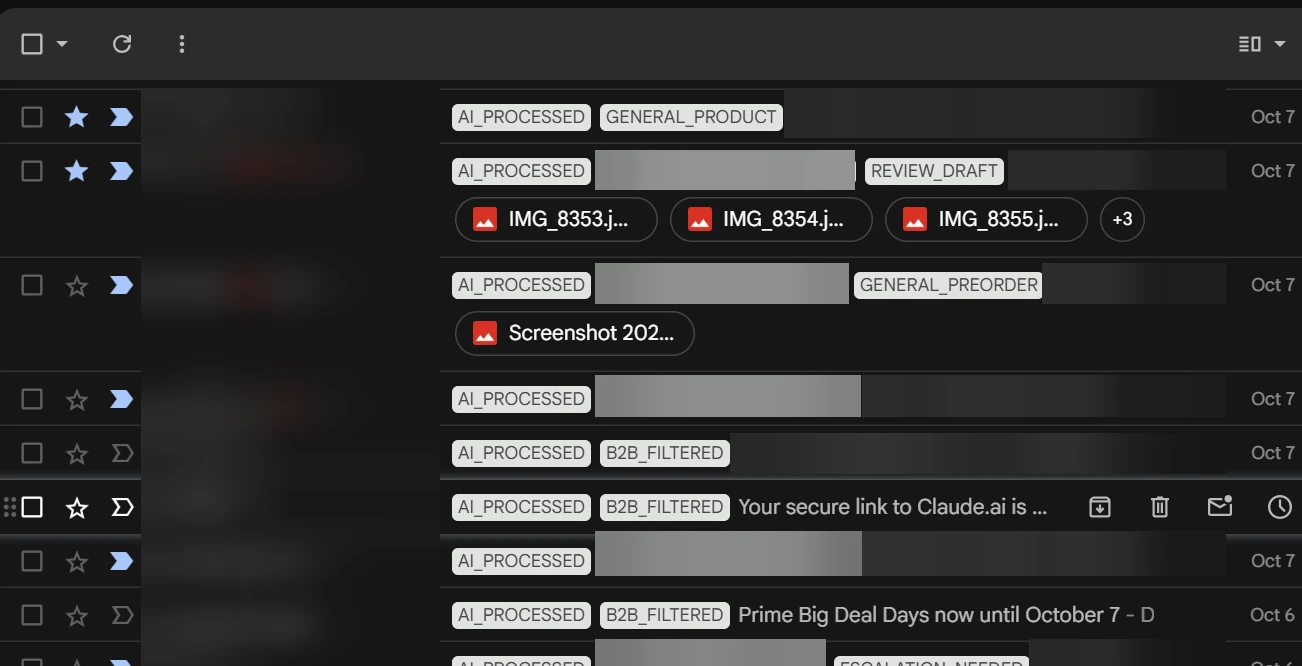This screenshot has height=666, width=1302.
Task: Toggle split pane mode icon
Action: click(1250, 44)
